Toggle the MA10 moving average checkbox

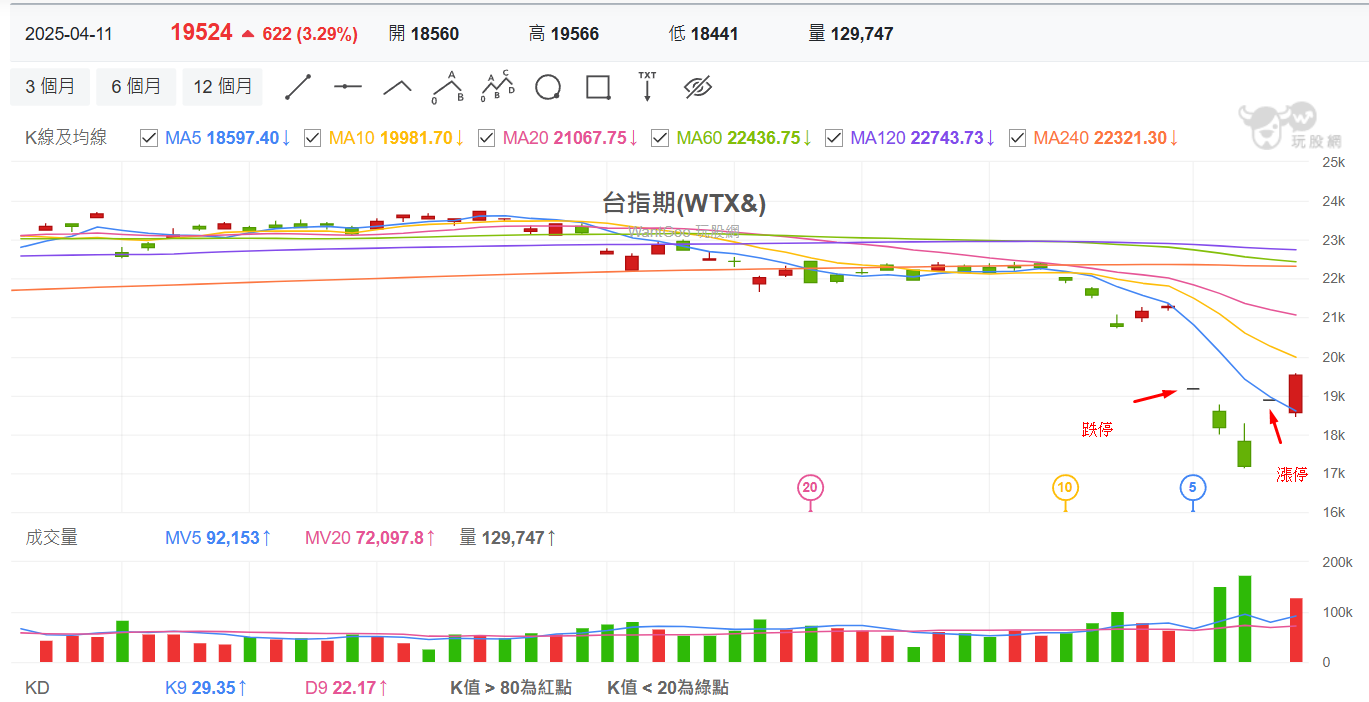click(312, 138)
